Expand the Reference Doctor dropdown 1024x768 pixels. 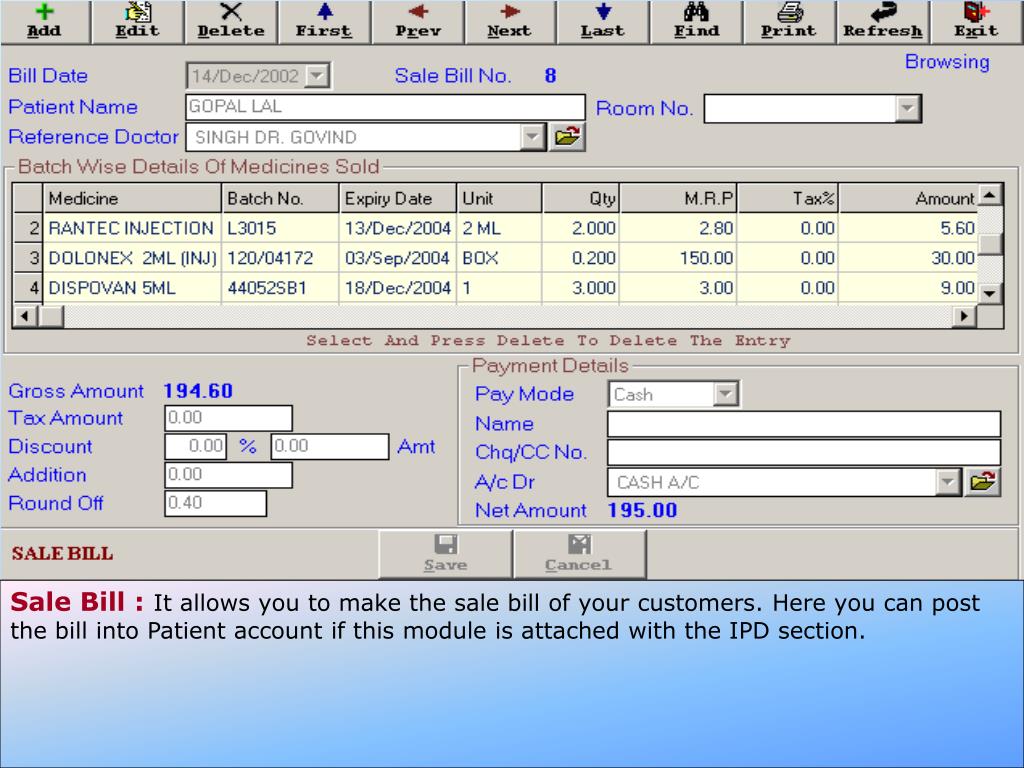point(533,137)
